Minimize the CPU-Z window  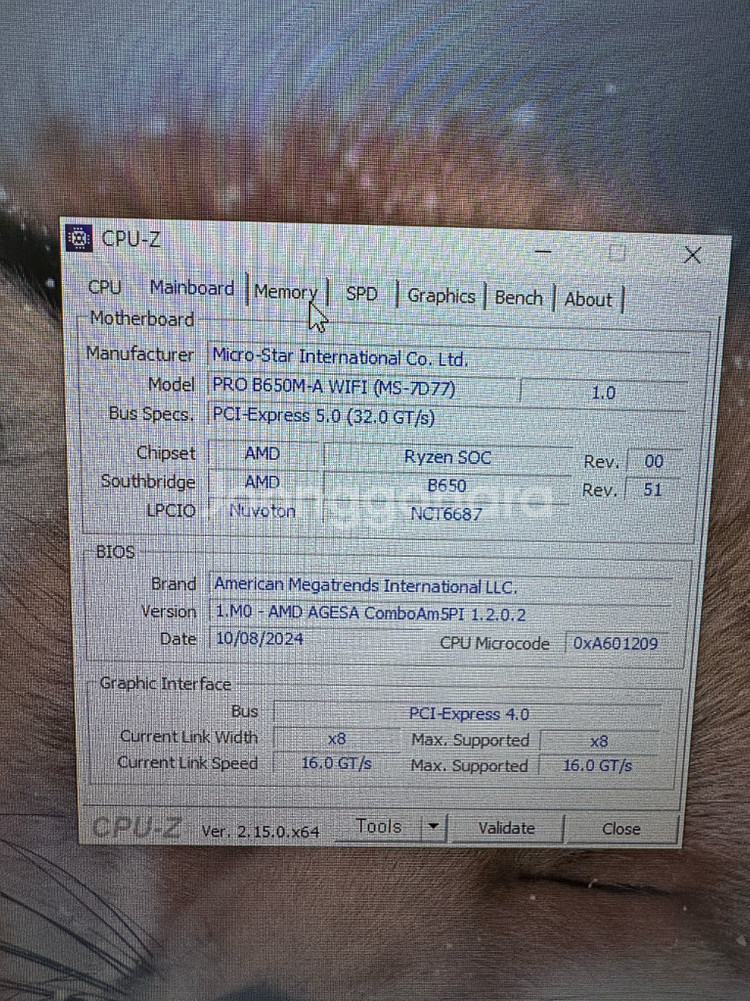[x=543, y=252]
